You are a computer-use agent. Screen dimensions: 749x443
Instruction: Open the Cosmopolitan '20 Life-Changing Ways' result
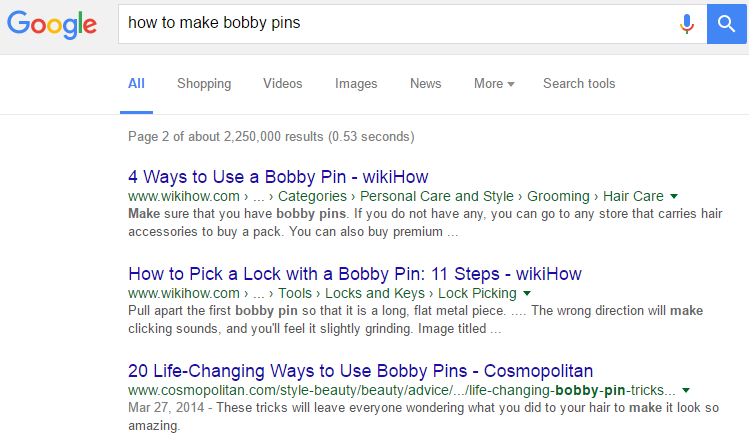[361, 370]
